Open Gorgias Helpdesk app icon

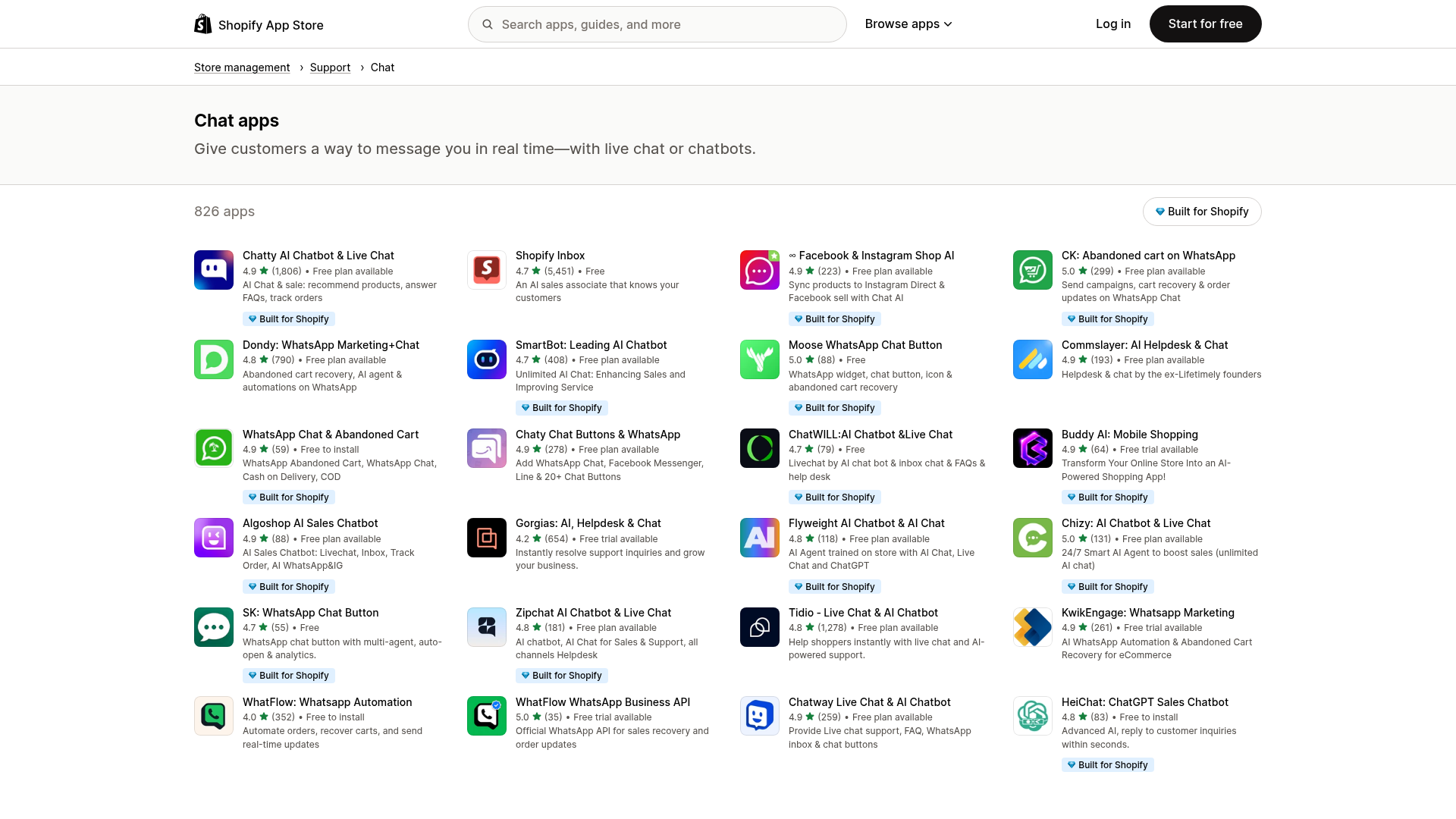(487, 538)
